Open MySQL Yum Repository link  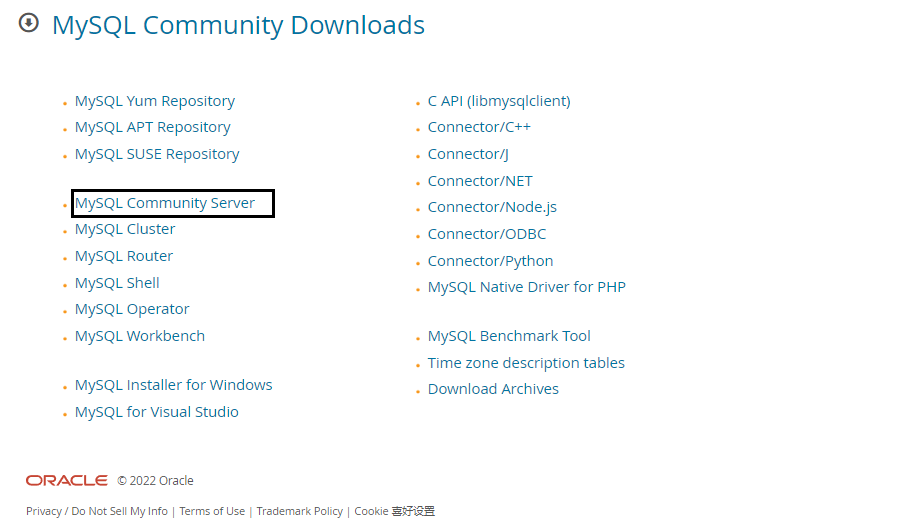(x=155, y=101)
